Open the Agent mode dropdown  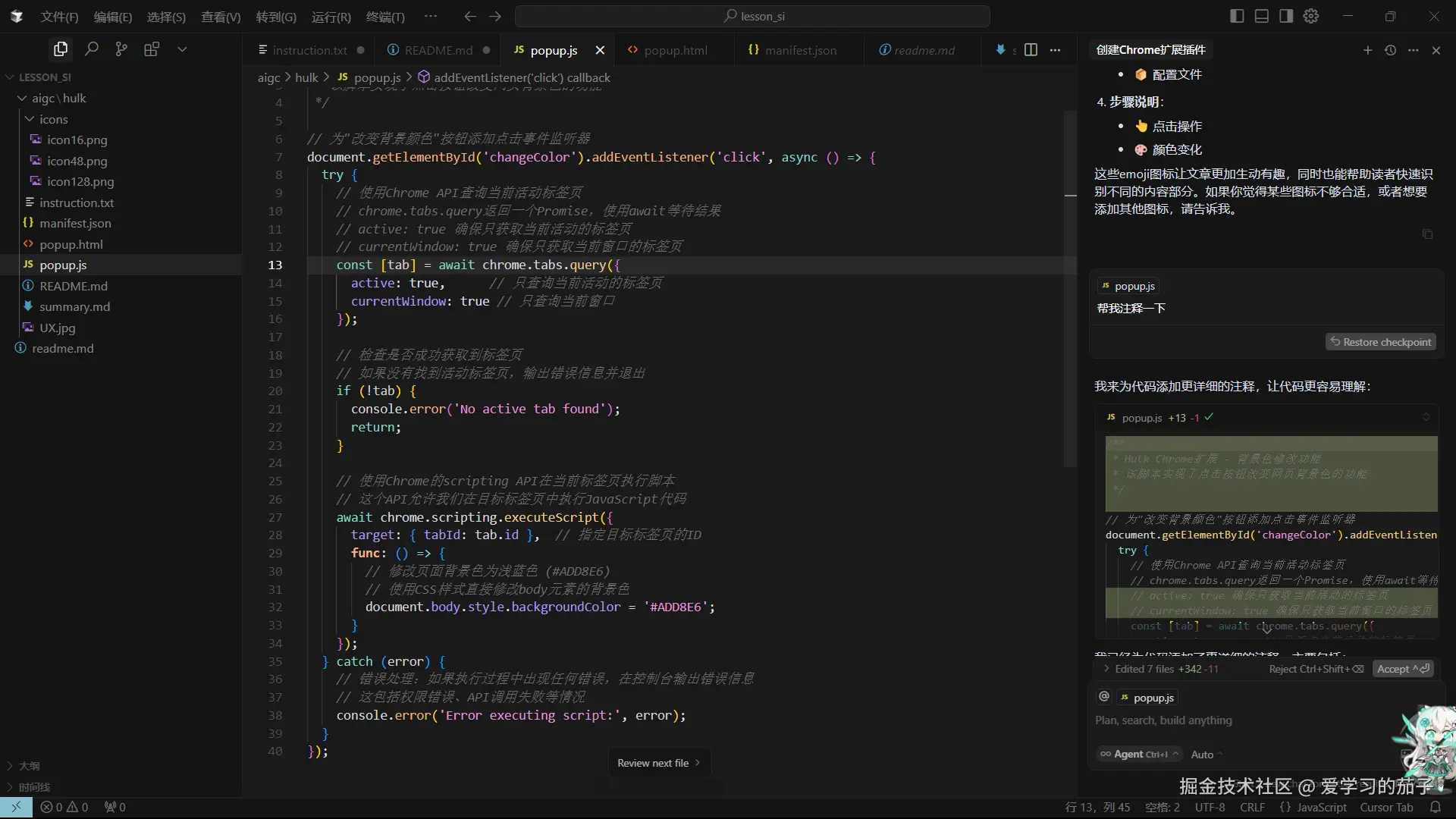(x=1140, y=754)
